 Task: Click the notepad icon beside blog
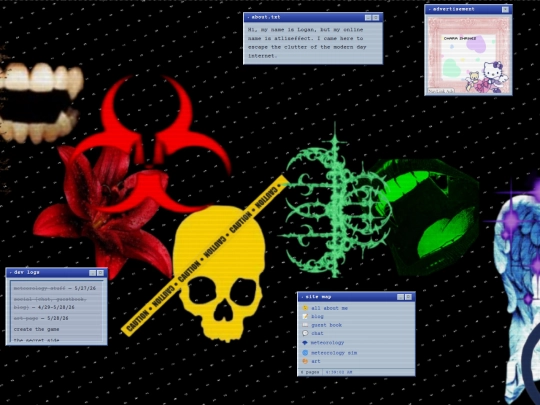coord(305,316)
